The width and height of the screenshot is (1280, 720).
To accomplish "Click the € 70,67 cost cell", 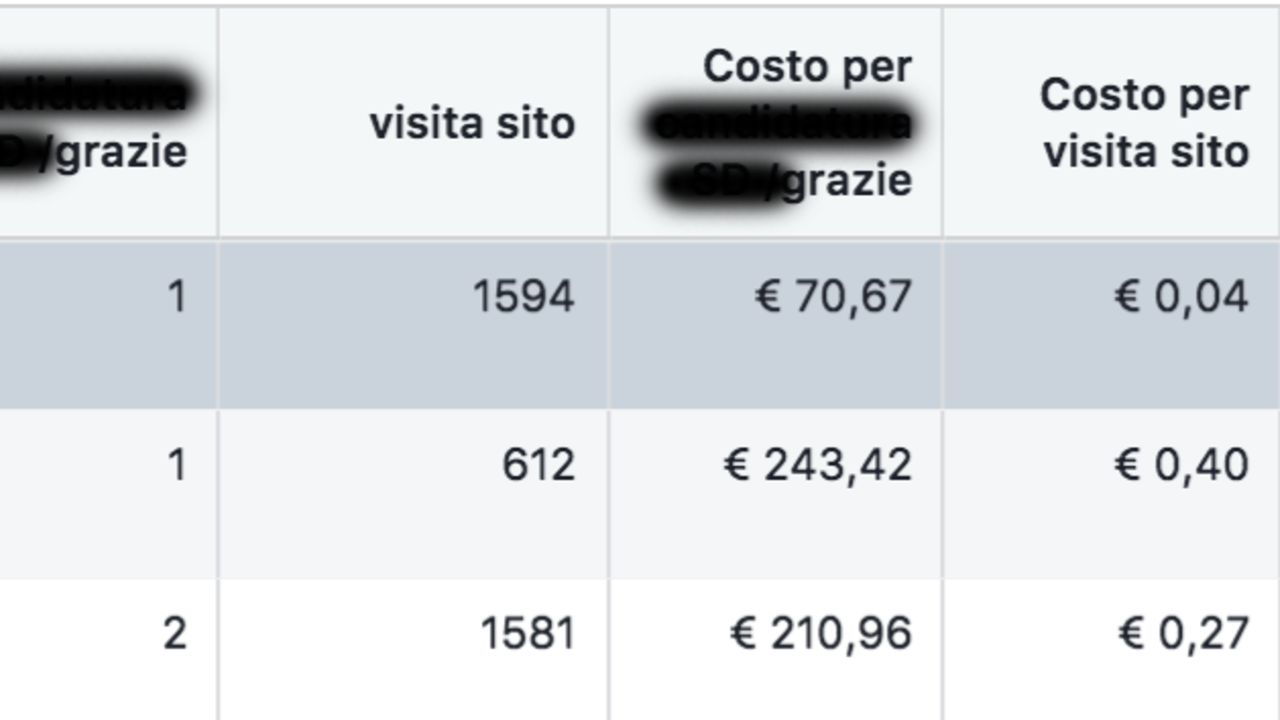I will [x=833, y=297].
